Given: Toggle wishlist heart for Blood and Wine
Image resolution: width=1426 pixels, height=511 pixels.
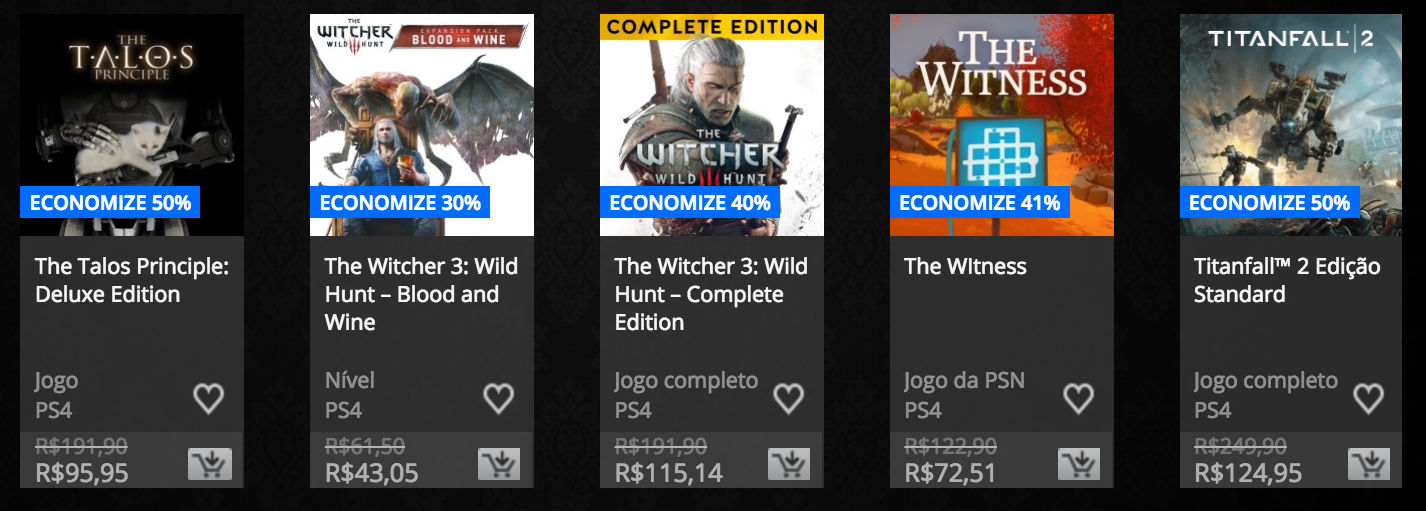Looking at the screenshot, I should coord(498,398).
